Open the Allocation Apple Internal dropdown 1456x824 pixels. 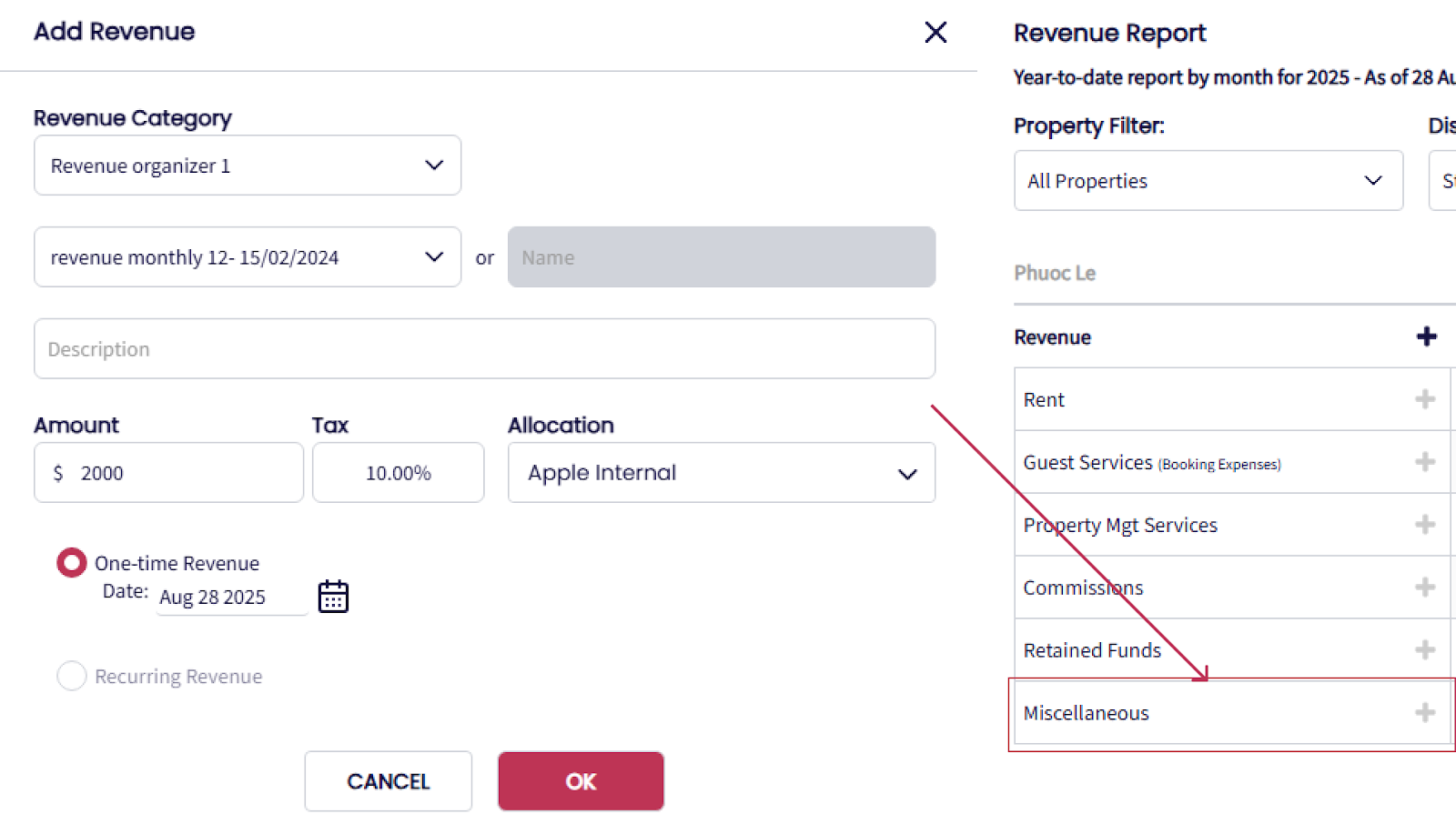pos(721,473)
